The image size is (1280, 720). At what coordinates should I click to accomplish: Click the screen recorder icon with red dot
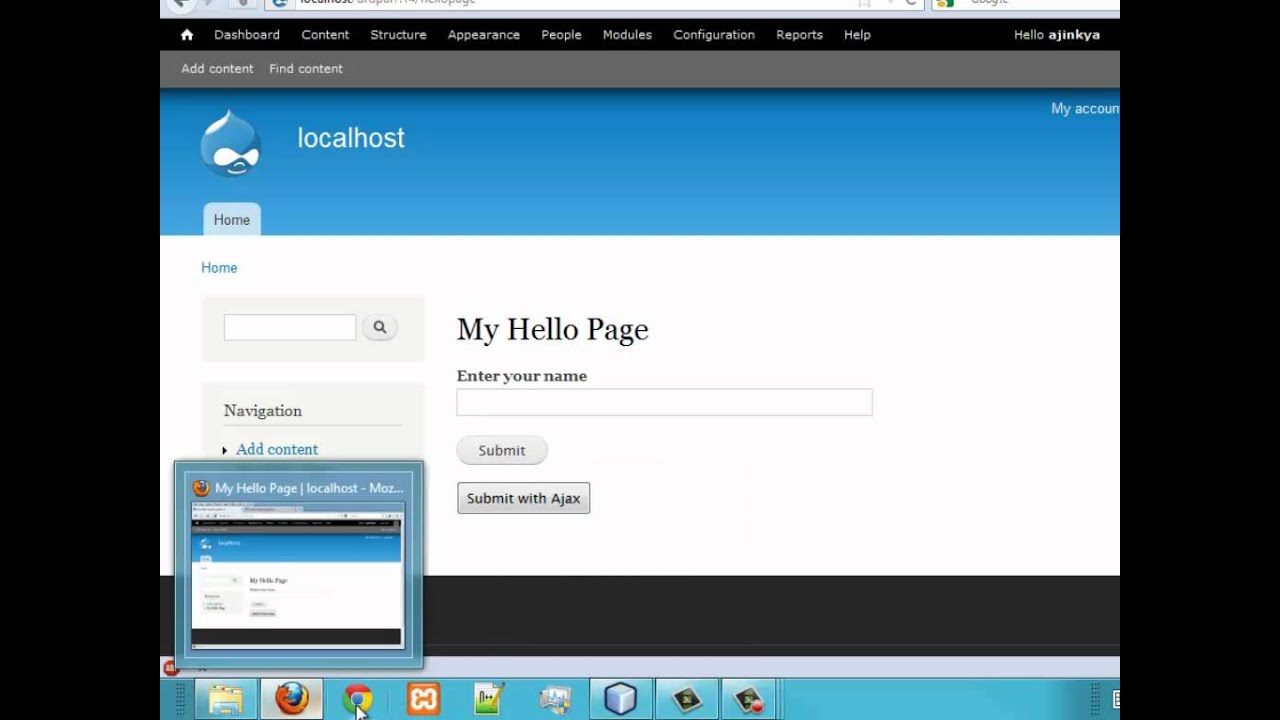[749, 699]
